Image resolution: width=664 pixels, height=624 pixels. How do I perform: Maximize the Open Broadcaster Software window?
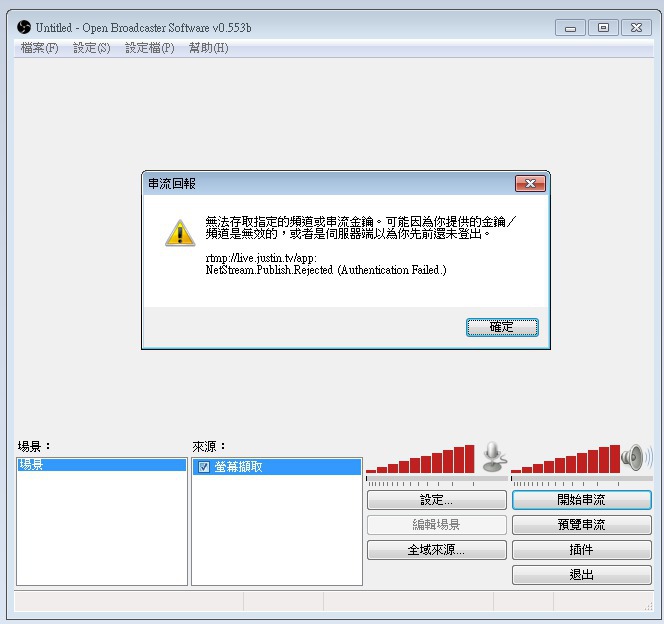603,28
